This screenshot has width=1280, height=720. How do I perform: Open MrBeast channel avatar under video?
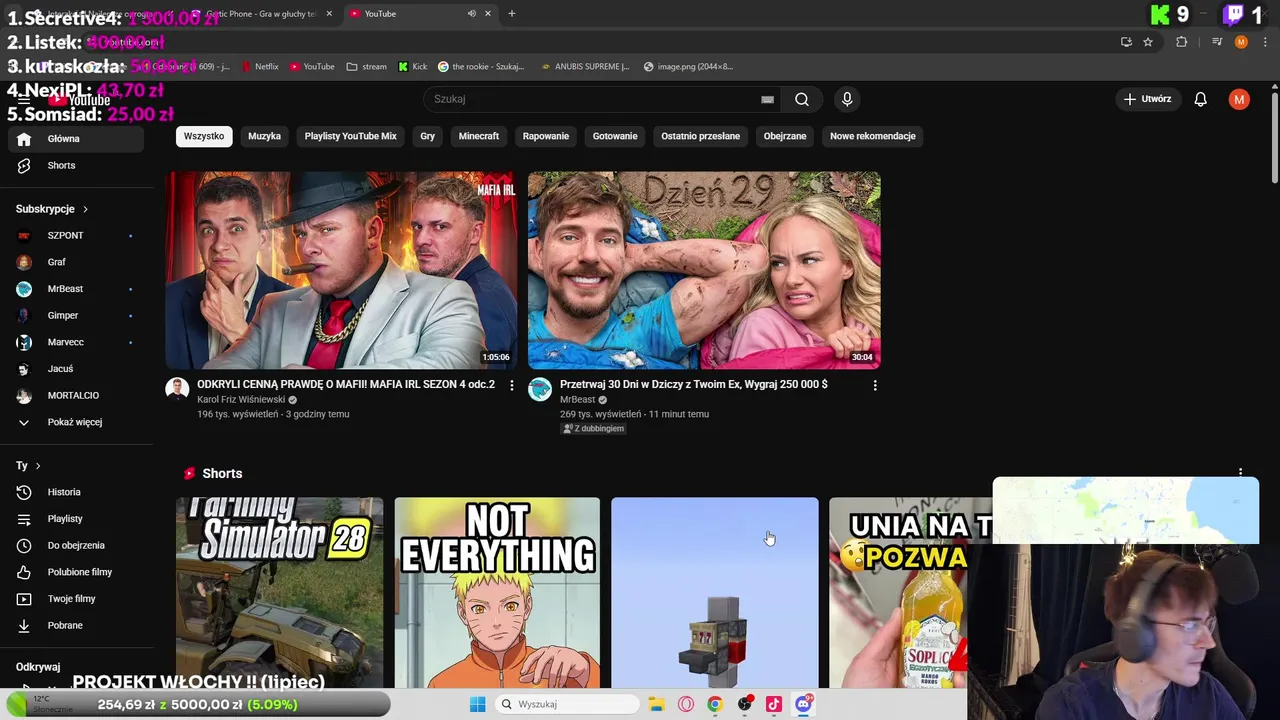coord(540,389)
